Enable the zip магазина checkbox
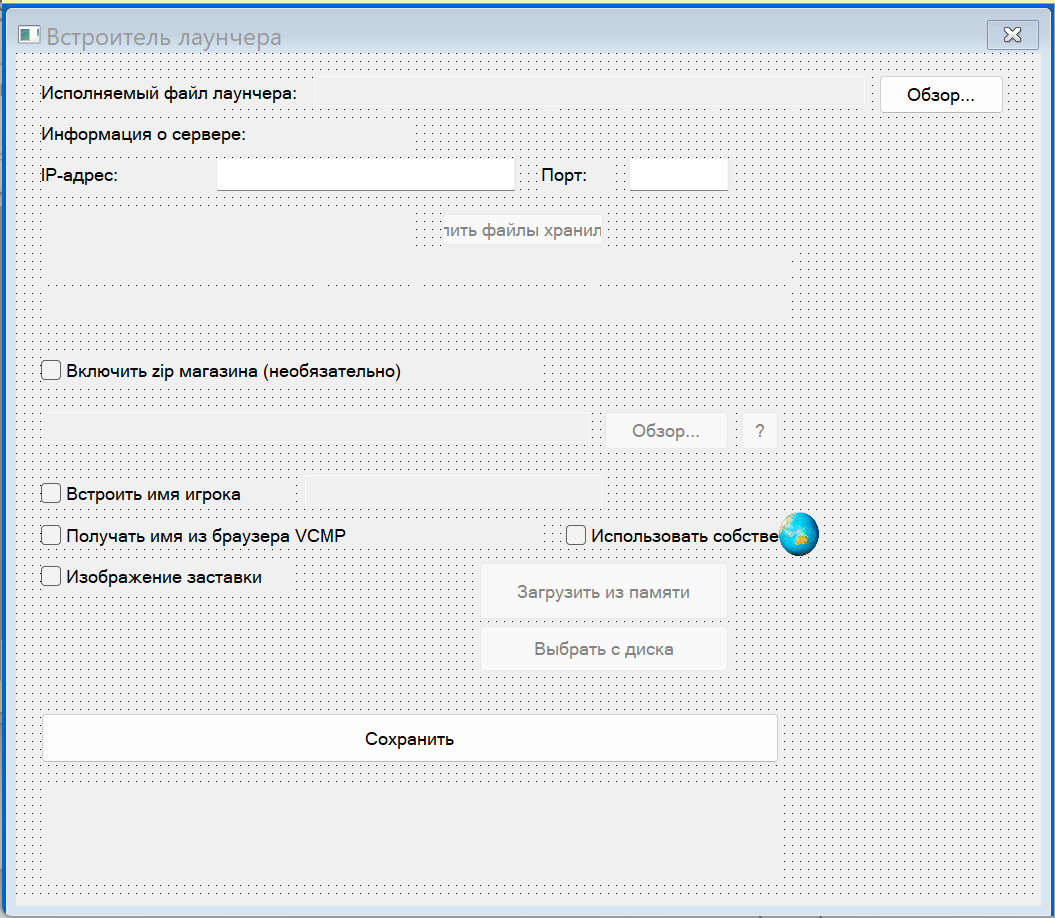1055x918 pixels. (x=50, y=369)
